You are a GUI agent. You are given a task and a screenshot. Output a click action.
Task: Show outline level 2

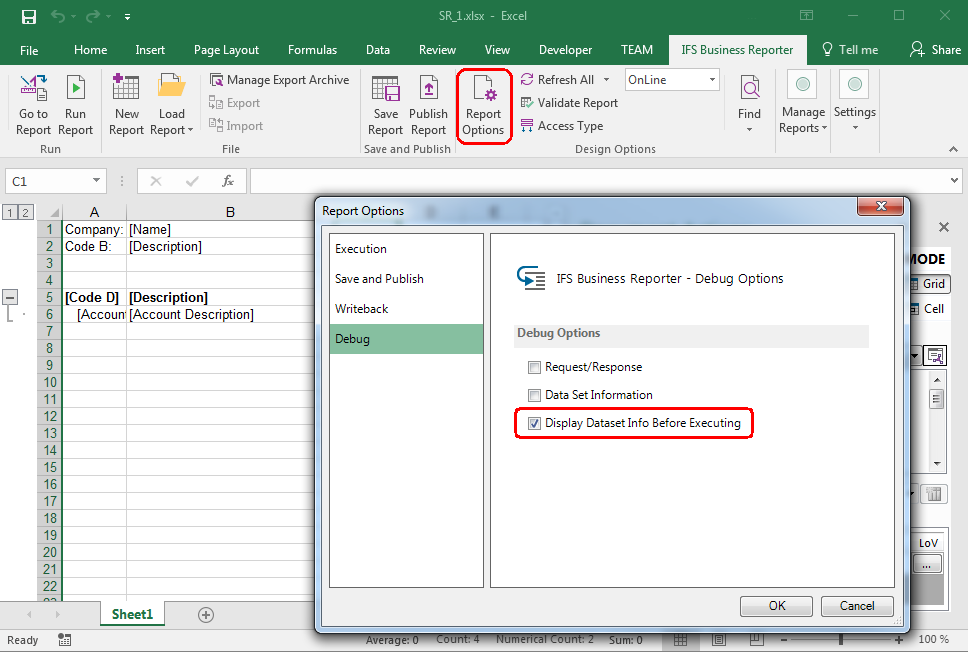tap(25, 213)
